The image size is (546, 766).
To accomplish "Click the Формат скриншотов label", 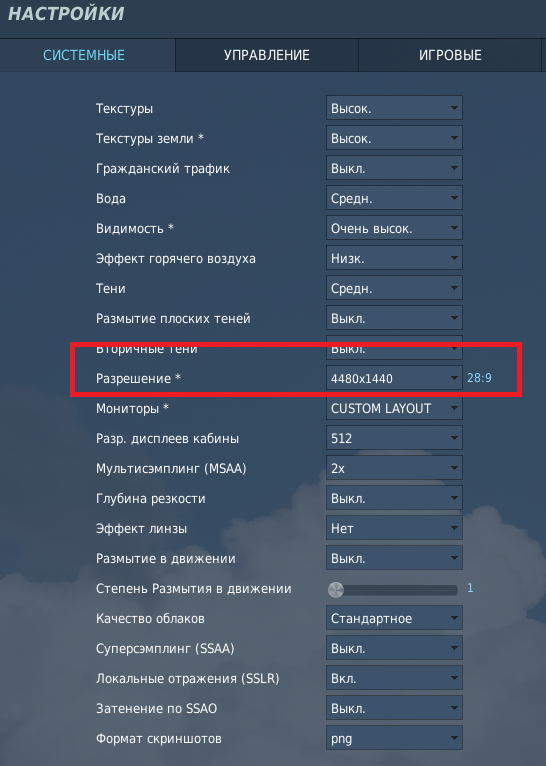I will pos(159,739).
